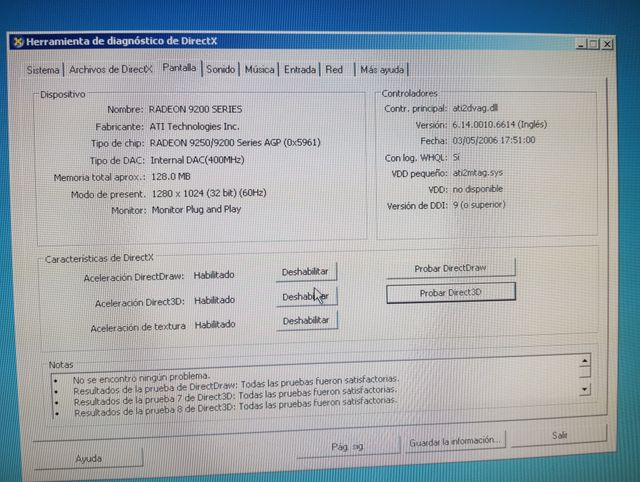Click Guardar la información button

coord(455,441)
